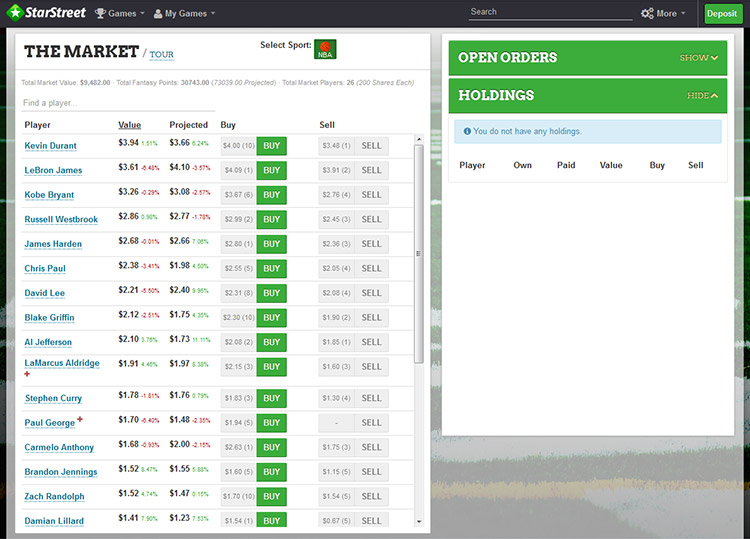Click the $1.90 (2) sell price for Blake Griffin

(x=336, y=318)
